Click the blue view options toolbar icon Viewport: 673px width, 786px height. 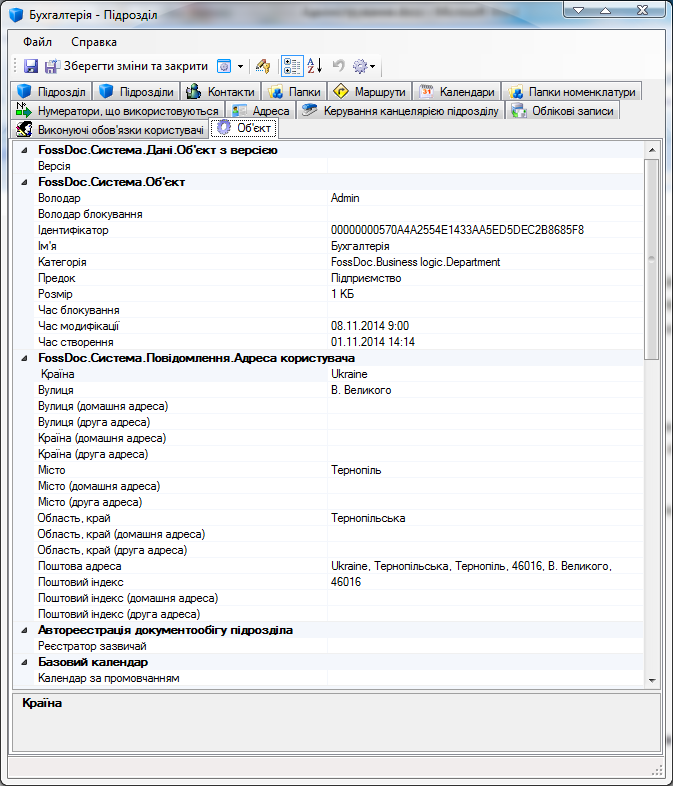(223, 66)
